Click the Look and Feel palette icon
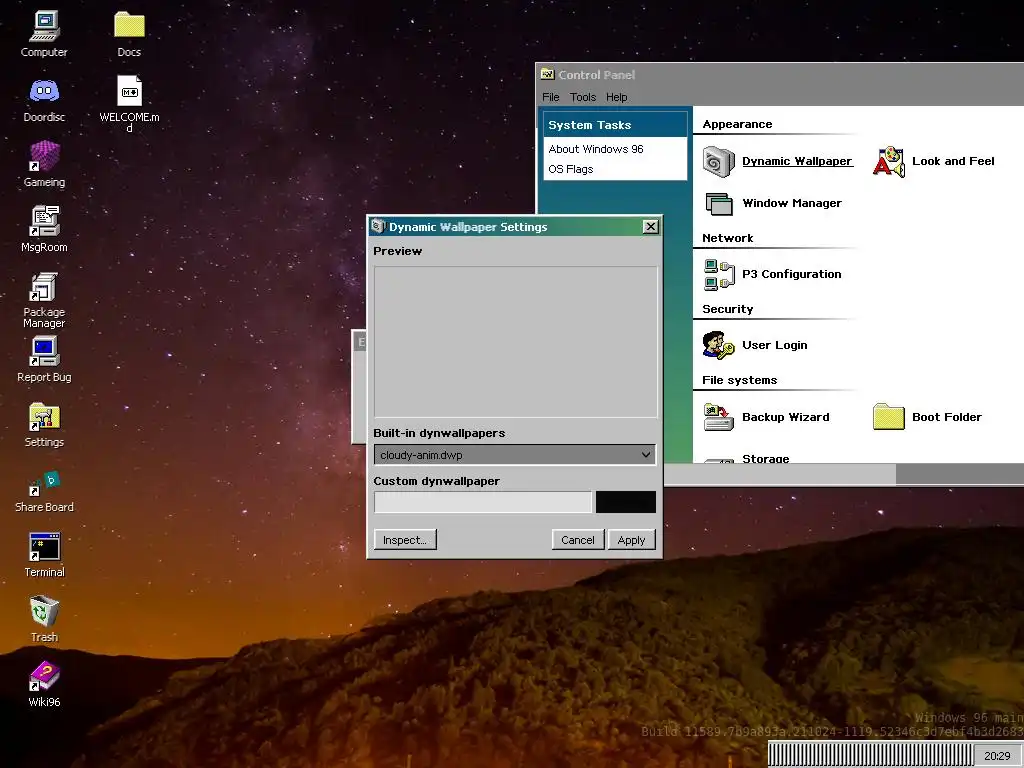This screenshot has height=768, width=1024. coord(889,161)
